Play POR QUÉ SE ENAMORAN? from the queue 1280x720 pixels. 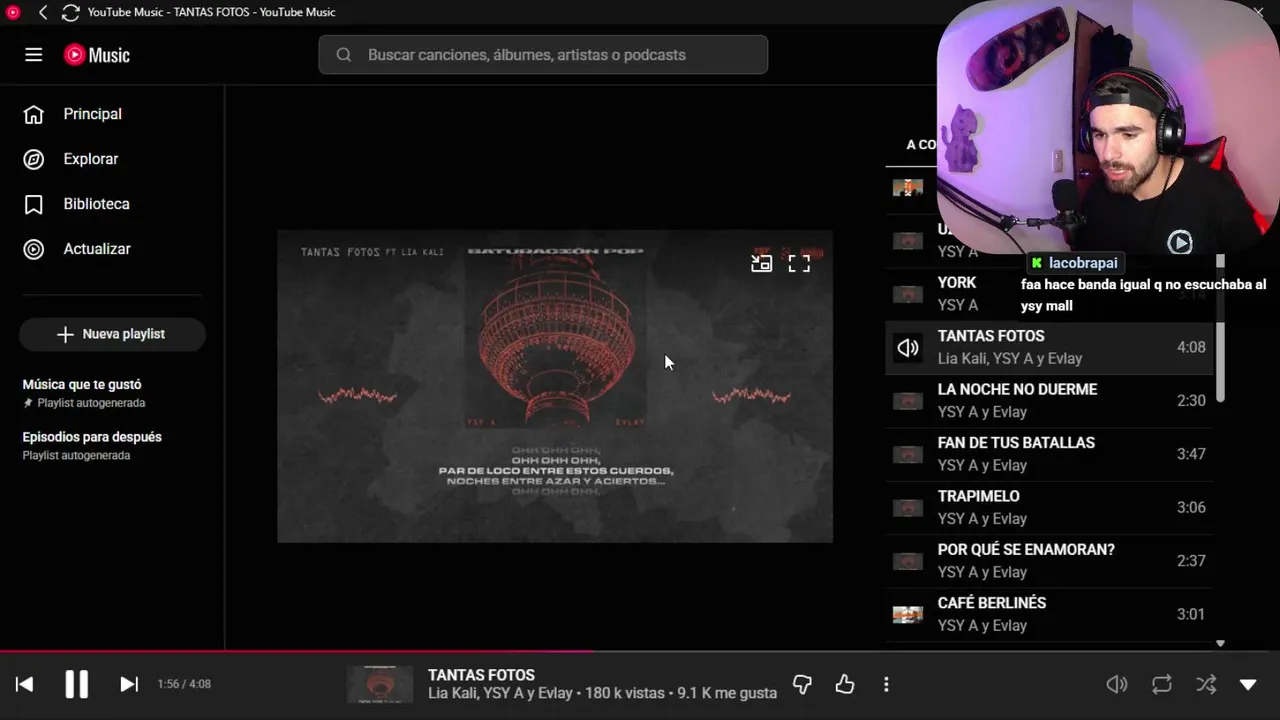tap(1049, 560)
